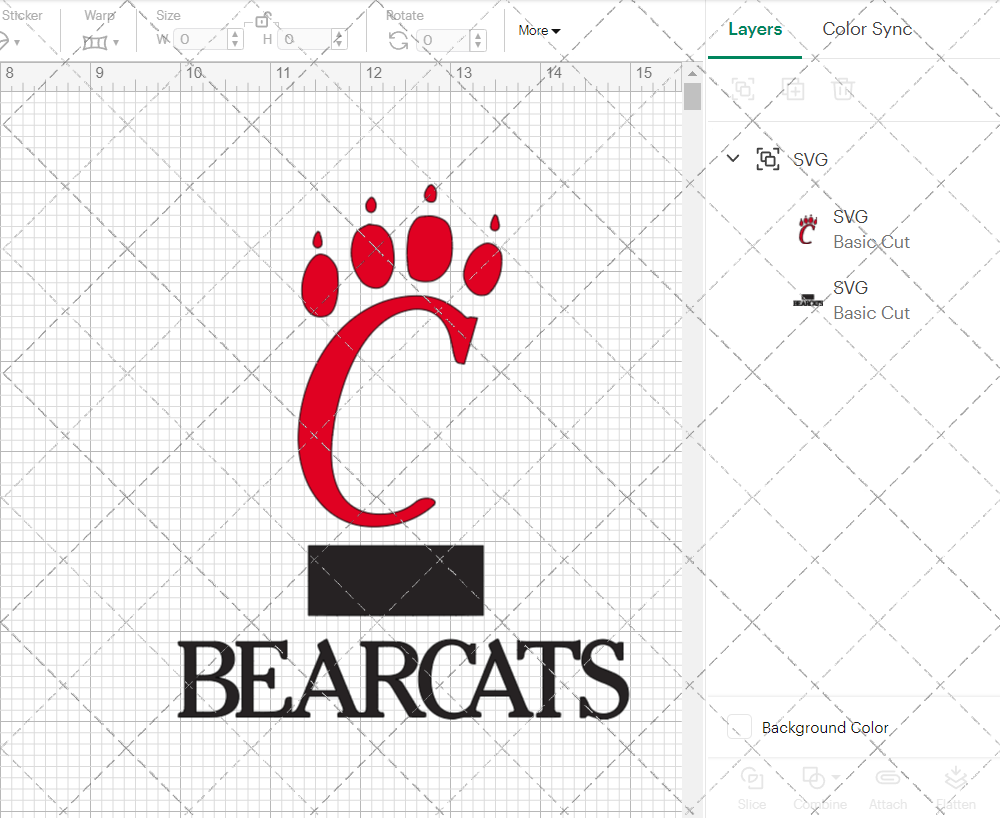Select the Layers tab
This screenshot has width=1000, height=818.
[755, 29]
